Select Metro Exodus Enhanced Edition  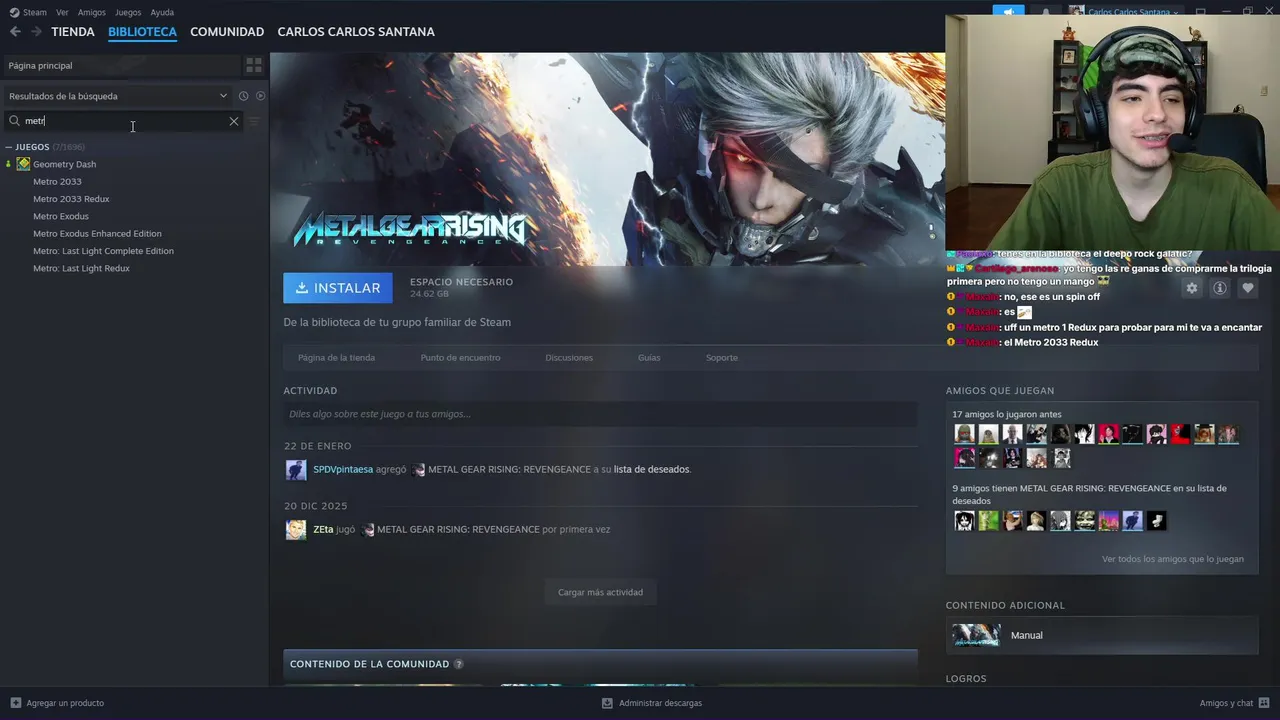(97, 234)
